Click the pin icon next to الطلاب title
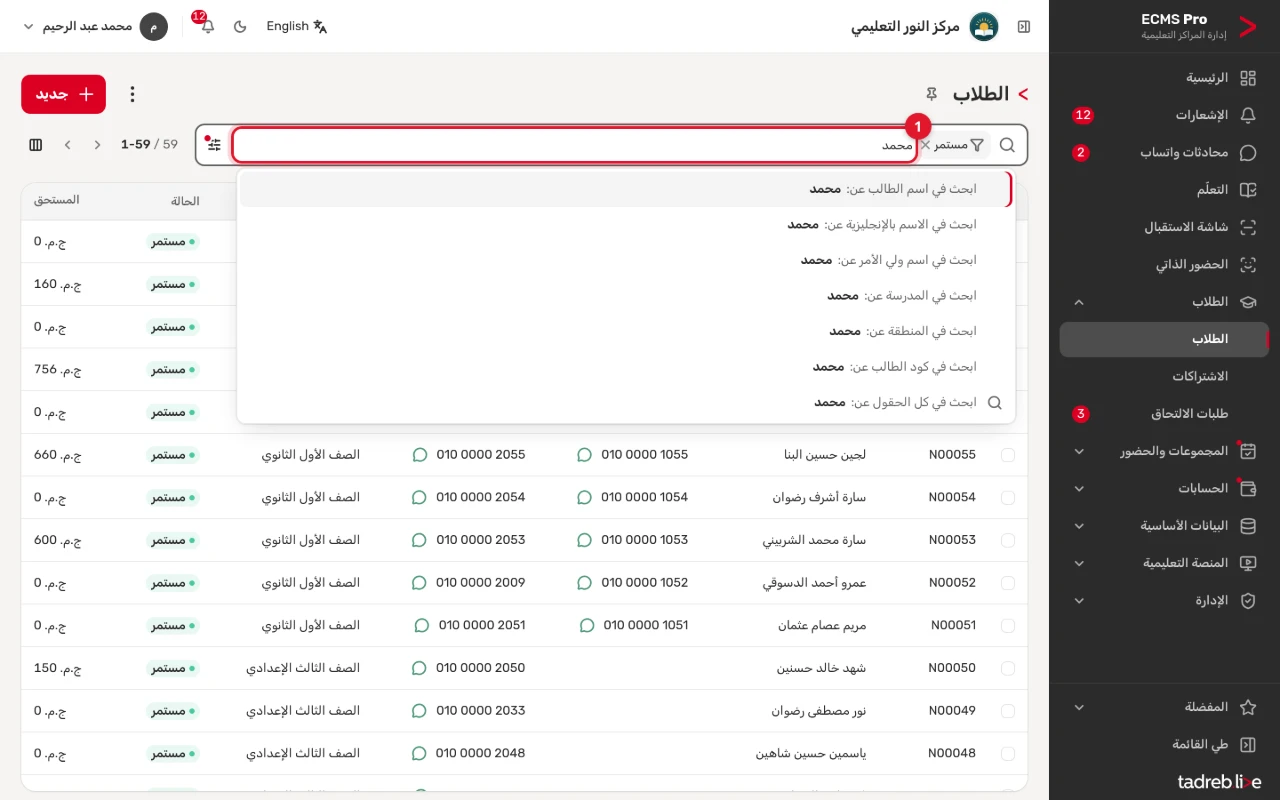1280x800 pixels. click(x=932, y=94)
